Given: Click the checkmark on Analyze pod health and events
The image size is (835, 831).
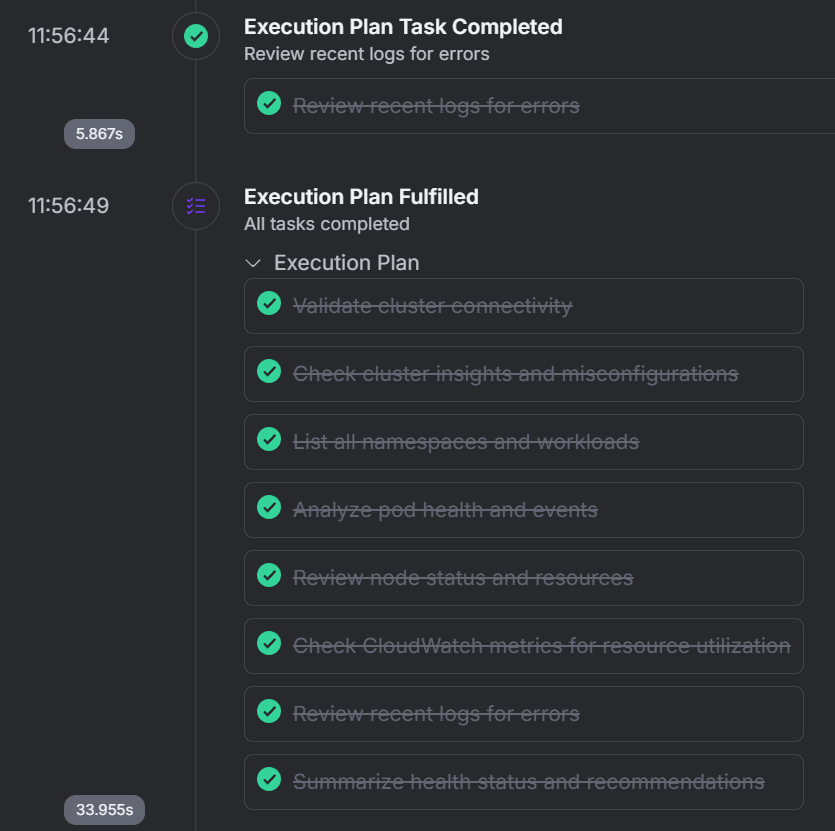Looking at the screenshot, I should (269, 507).
